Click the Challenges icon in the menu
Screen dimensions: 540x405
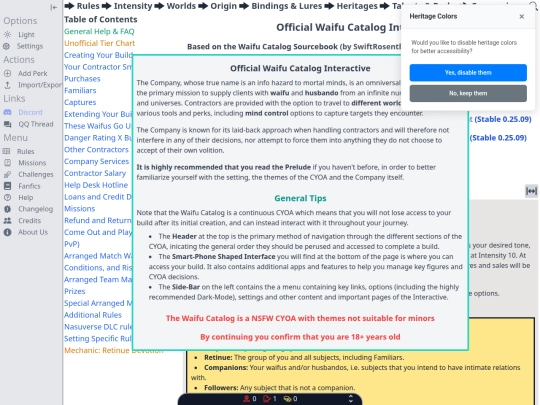[x=7, y=174]
